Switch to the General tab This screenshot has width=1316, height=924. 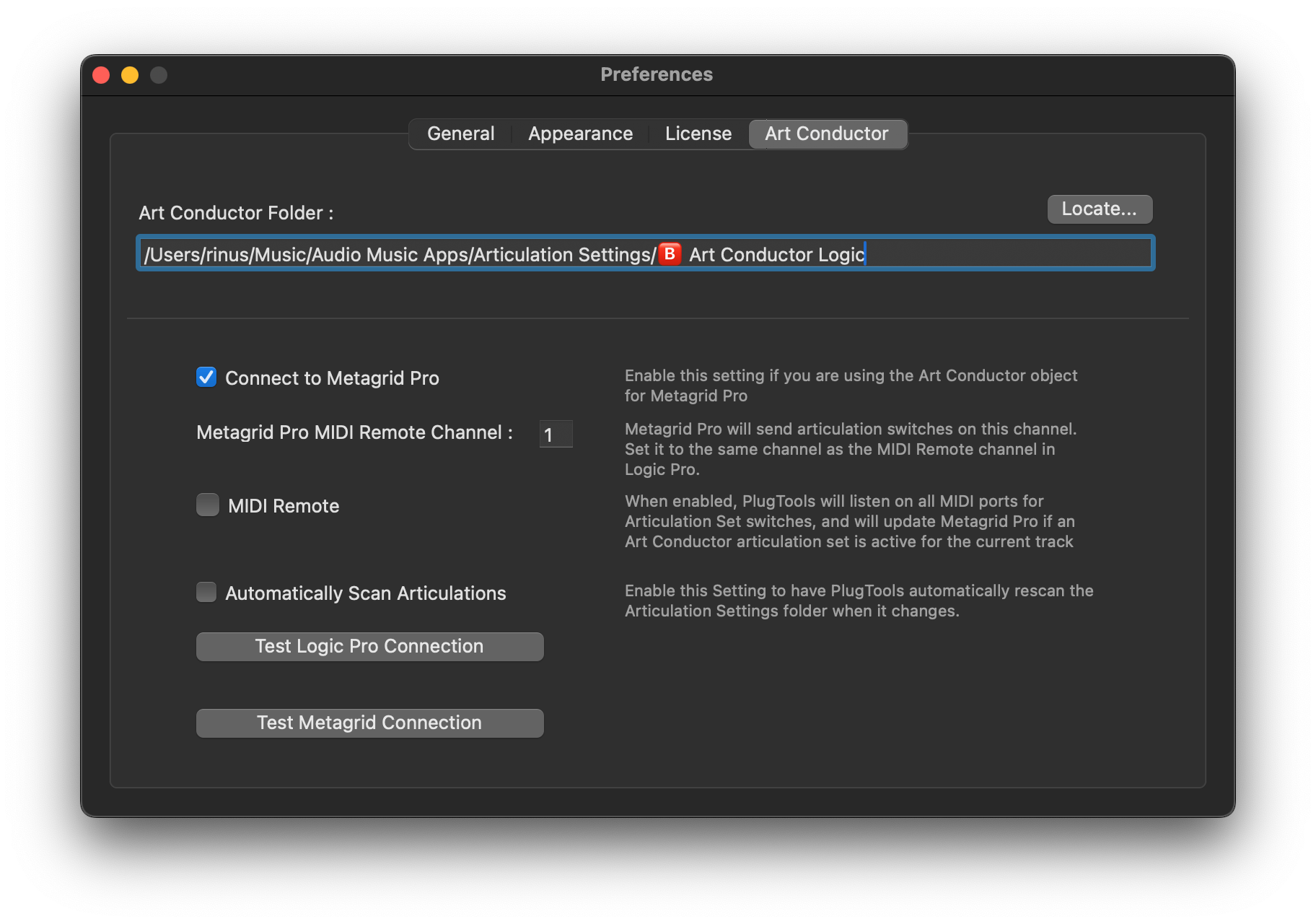click(x=460, y=134)
